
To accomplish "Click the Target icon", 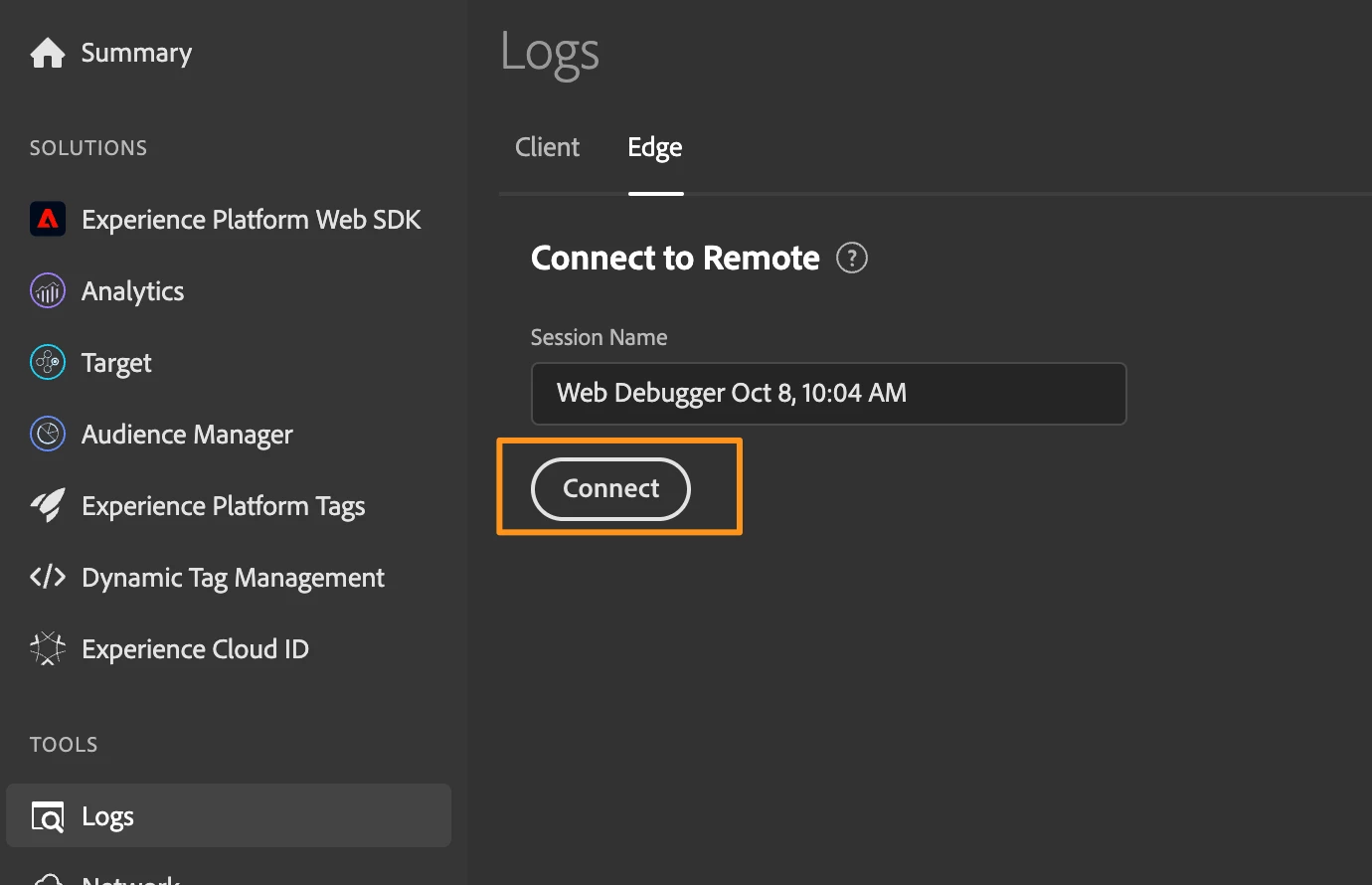I will tap(48, 363).
